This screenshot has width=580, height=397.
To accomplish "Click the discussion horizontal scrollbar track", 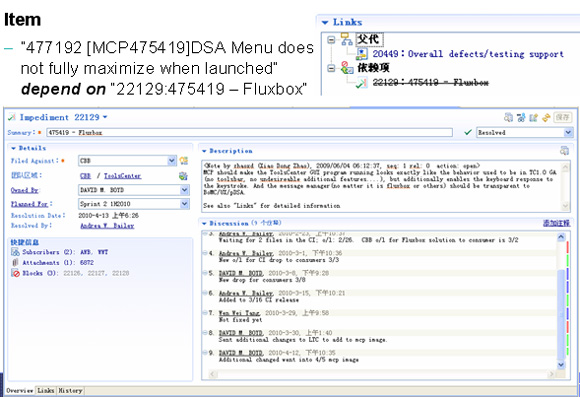I will pos(382,374).
